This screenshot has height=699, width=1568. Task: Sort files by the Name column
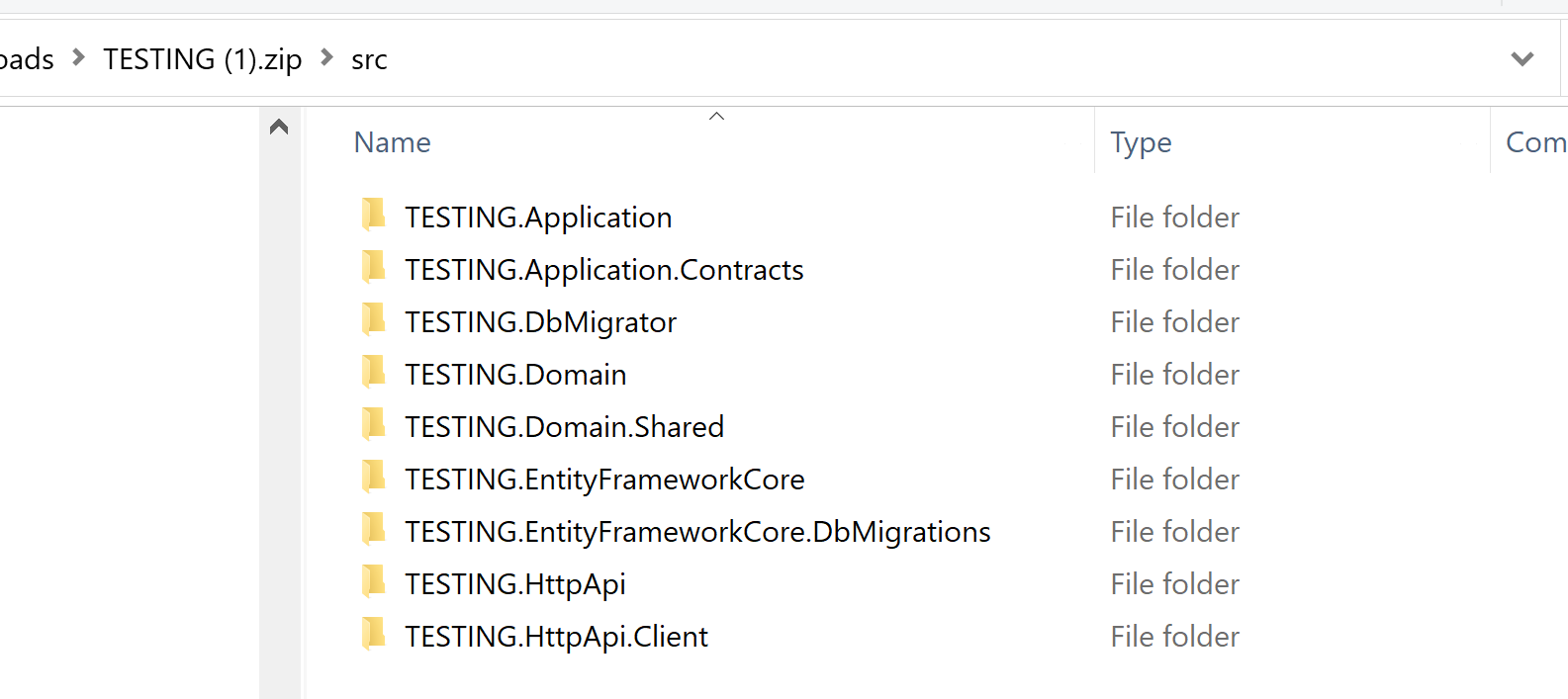392,141
